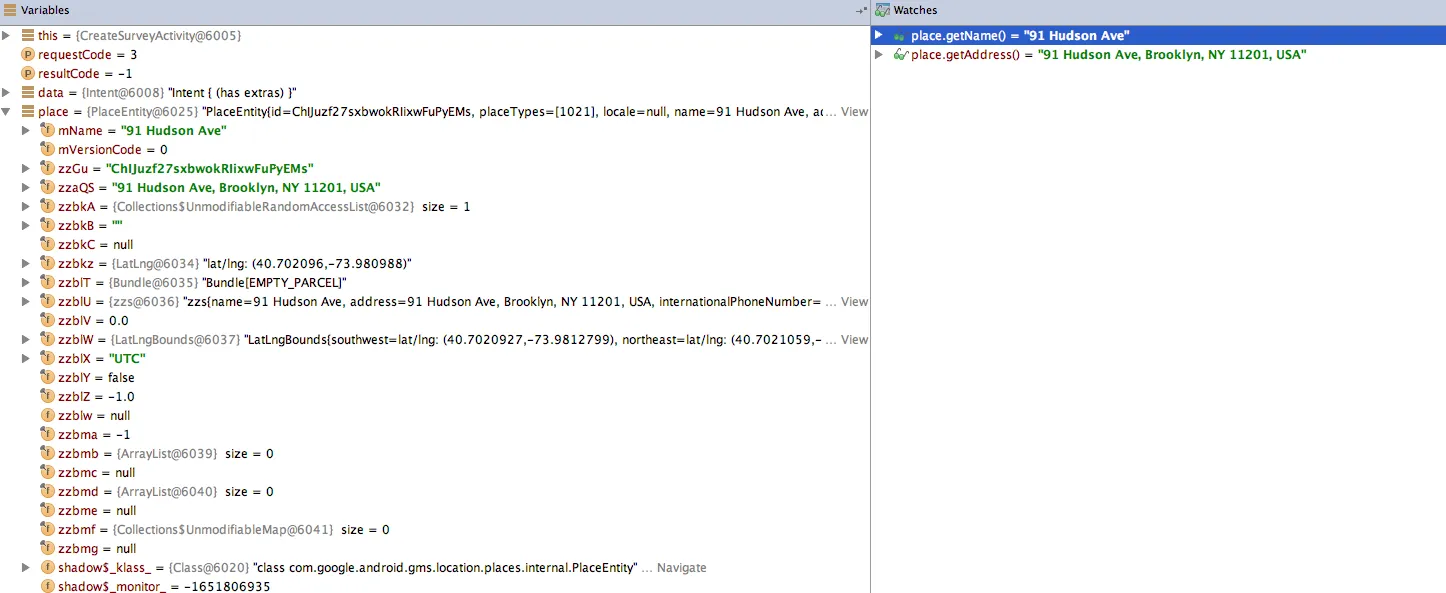
Task: Click the resultCode parameter icon
Action: coord(27,73)
